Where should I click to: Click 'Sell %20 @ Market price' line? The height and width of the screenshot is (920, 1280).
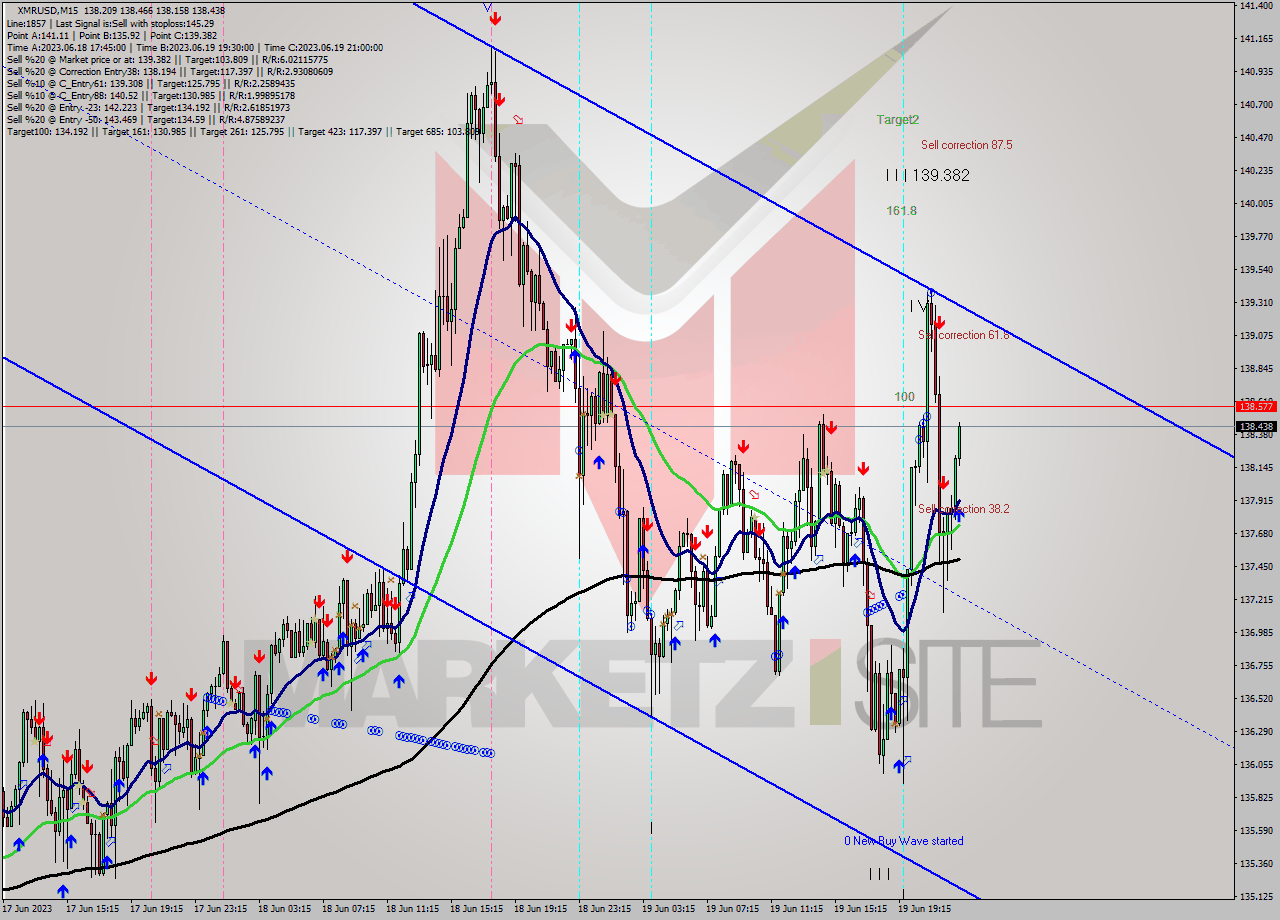coord(168,59)
